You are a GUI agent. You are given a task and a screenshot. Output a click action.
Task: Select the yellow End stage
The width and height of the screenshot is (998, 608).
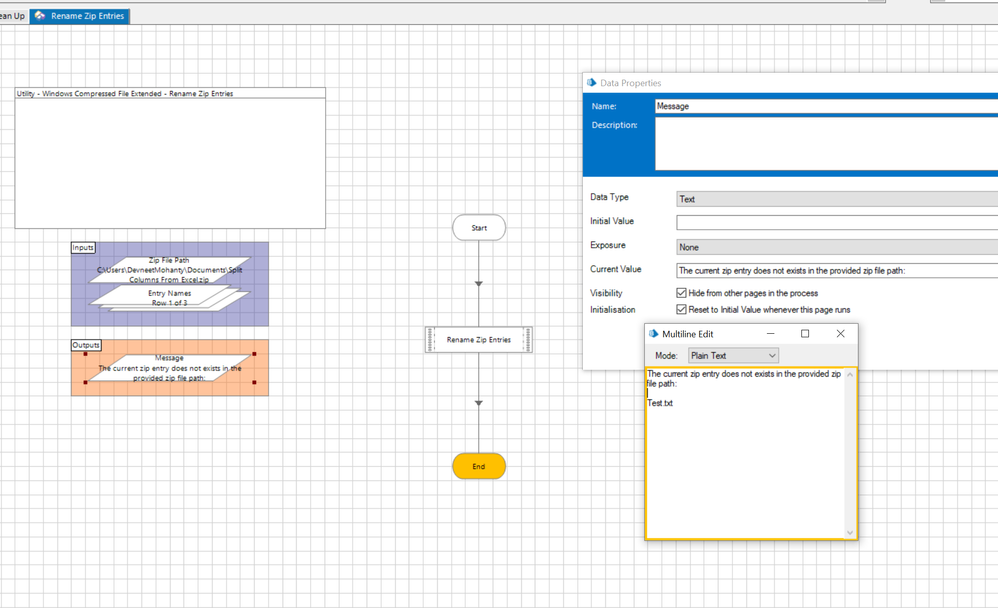pyautogui.click(x=479, y=466)
